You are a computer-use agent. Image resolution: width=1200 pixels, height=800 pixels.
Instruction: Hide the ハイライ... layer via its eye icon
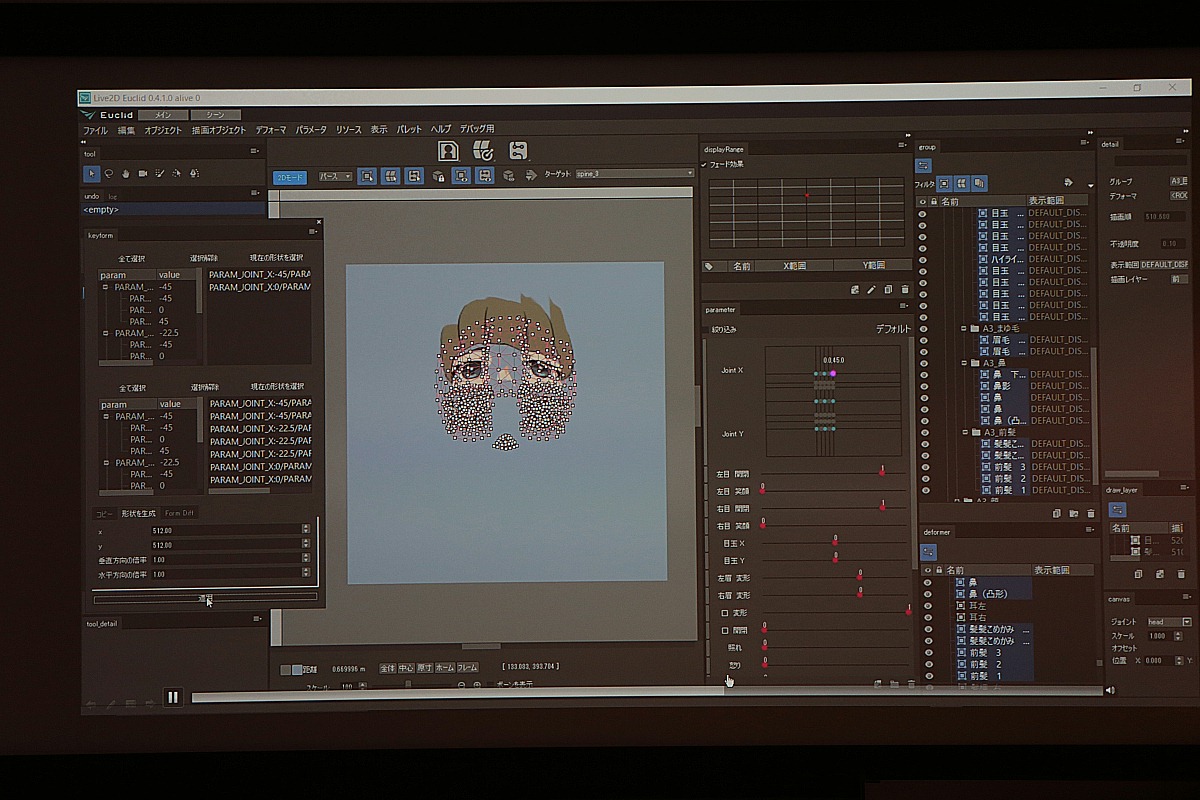pos(922,259)
